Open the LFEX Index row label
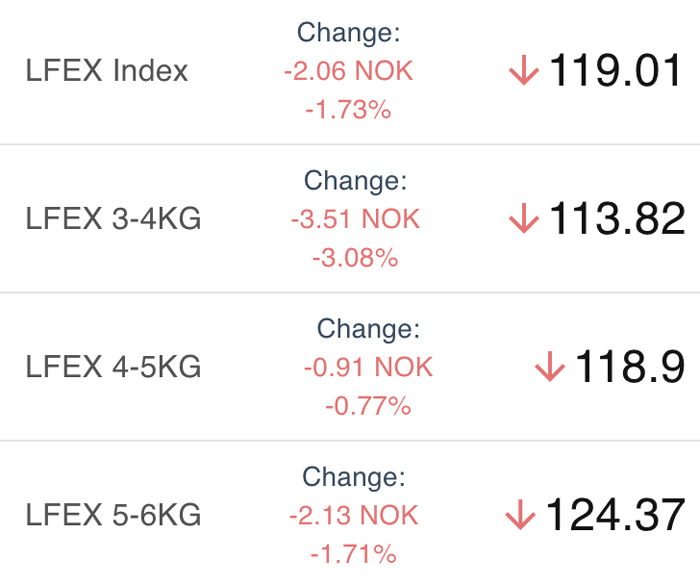The image size is (700, 585). click(x=107, y=71)
